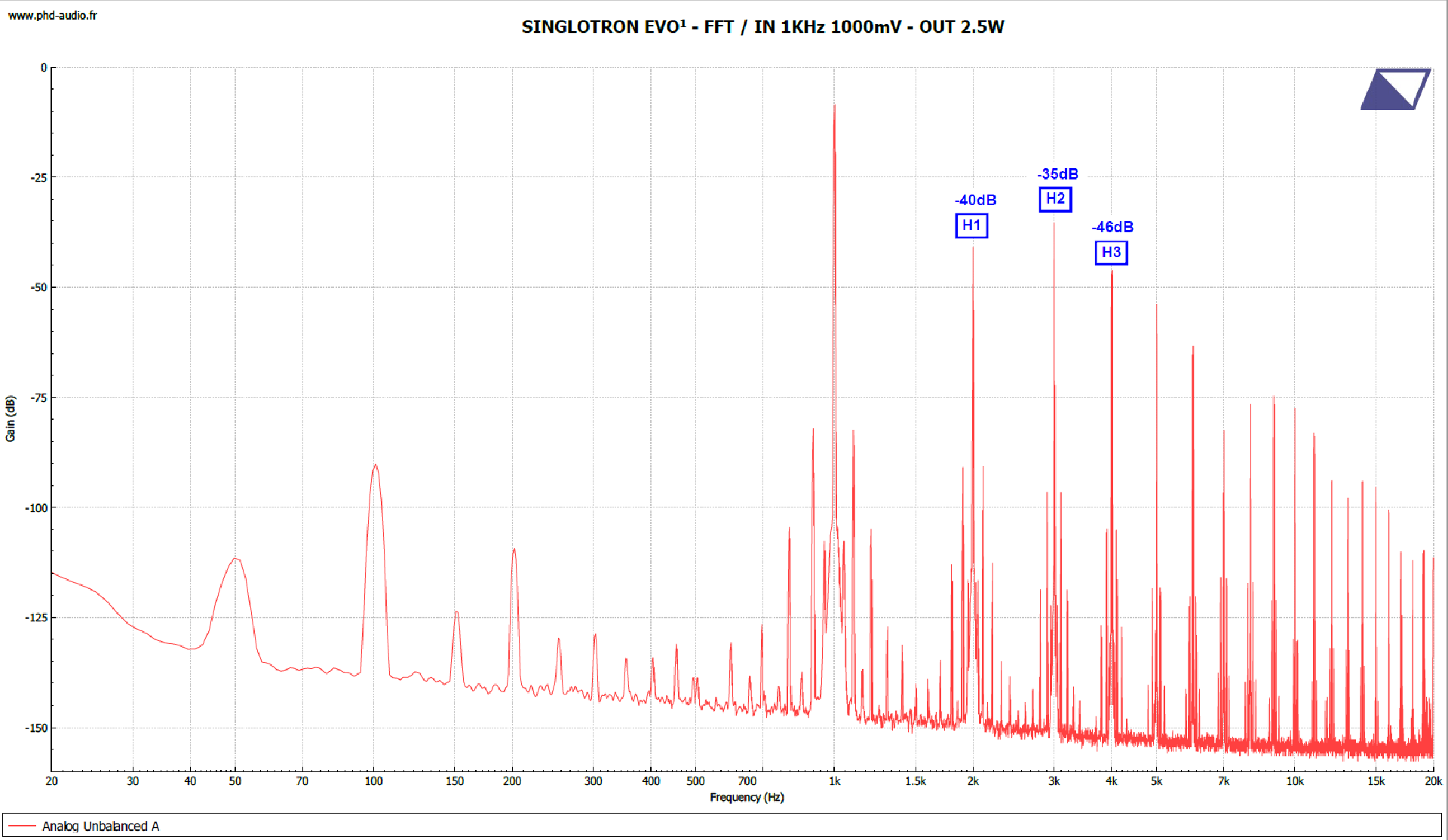This screenshot has height=840, width=1448.
Task: Click the 2k frequency tick label
Action: (973, 781)
